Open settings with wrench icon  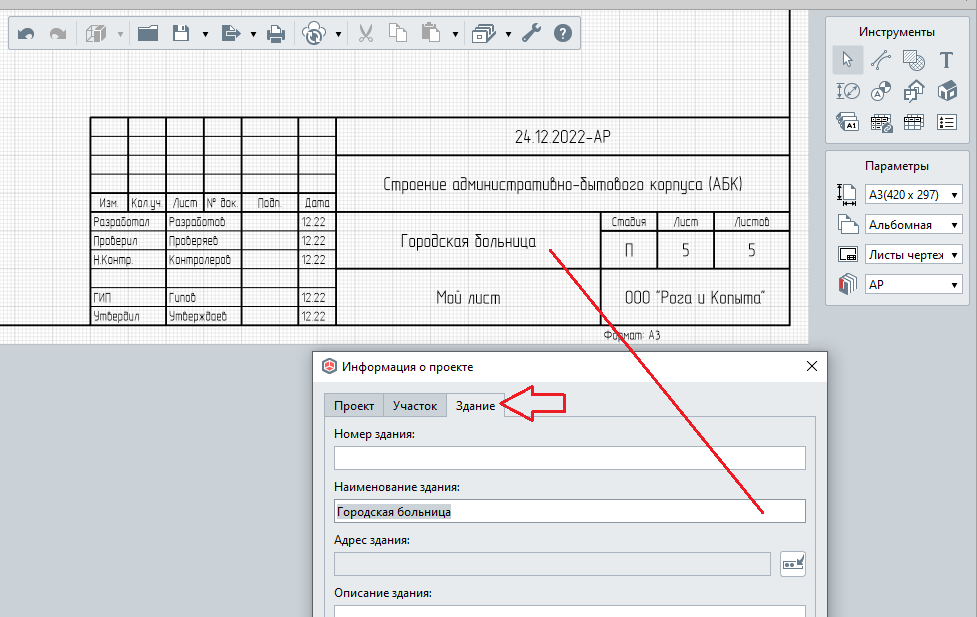click(x=531, y=33)
